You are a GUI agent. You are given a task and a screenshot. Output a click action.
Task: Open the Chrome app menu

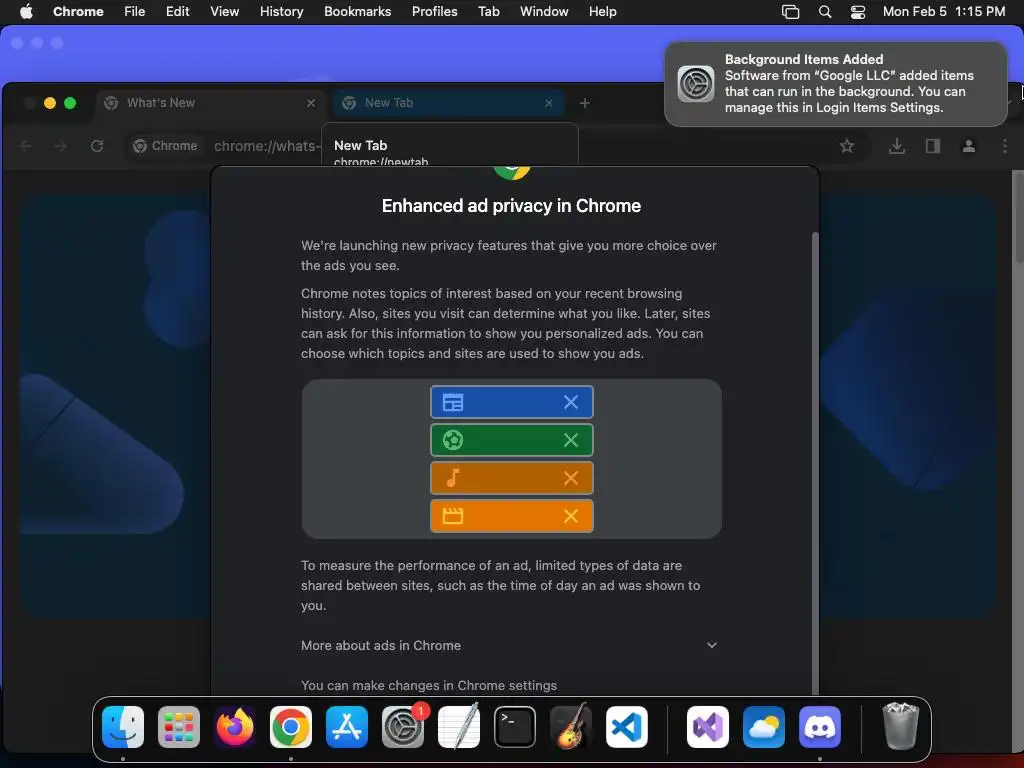coord(78,12)
